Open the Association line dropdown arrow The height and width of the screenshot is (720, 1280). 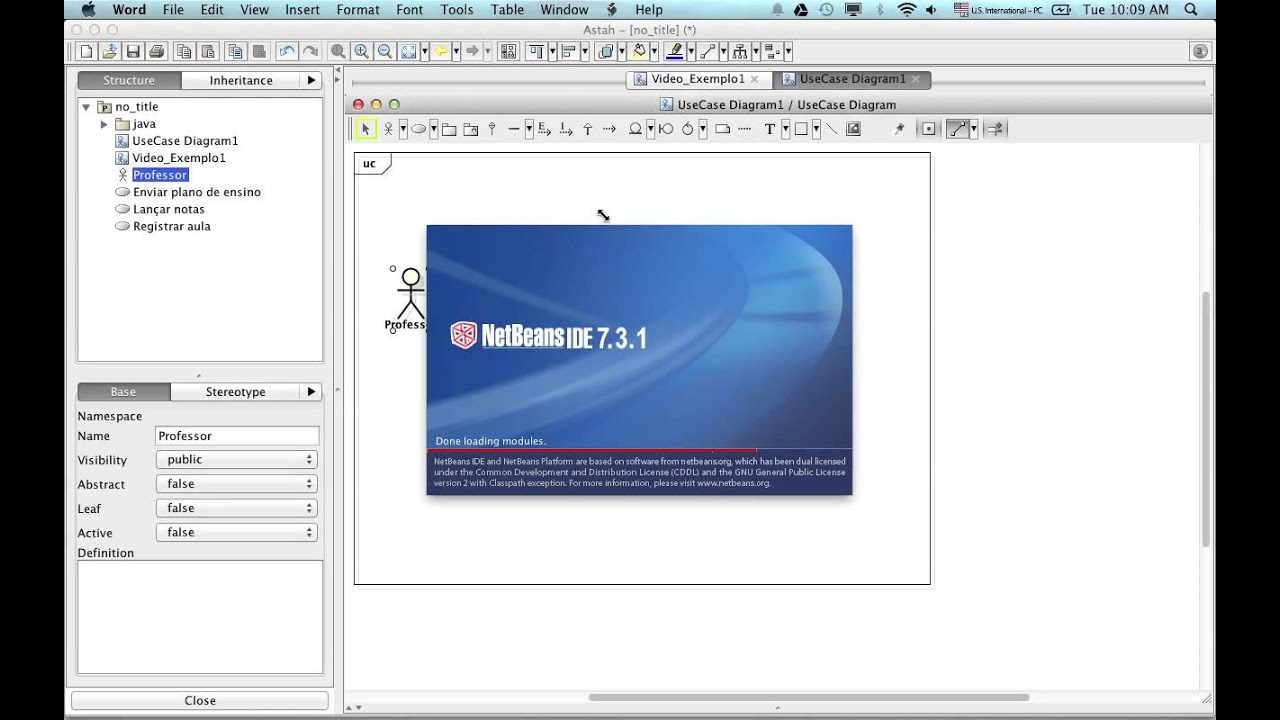click(x=528, y=129)
